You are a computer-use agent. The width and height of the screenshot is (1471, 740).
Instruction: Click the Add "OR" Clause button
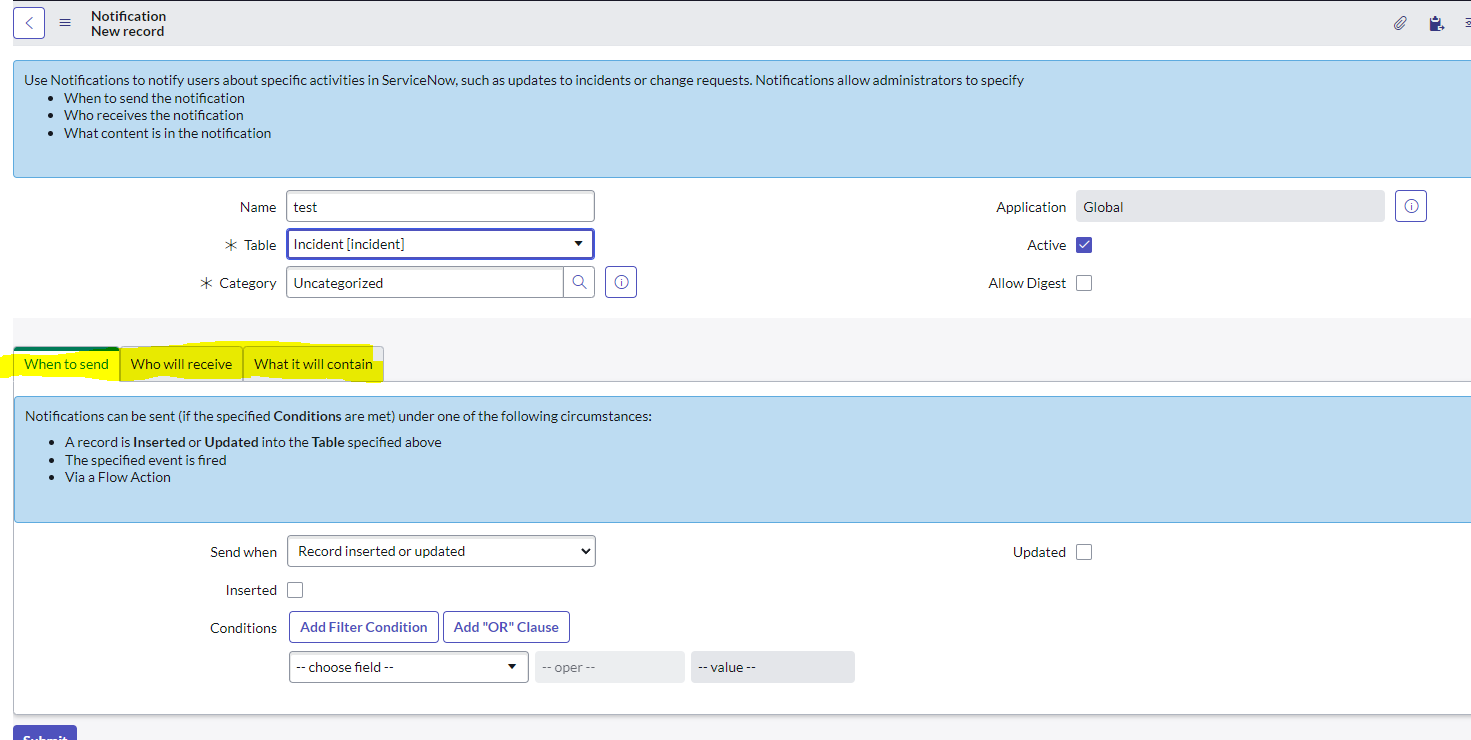click(x=506, y=627)
